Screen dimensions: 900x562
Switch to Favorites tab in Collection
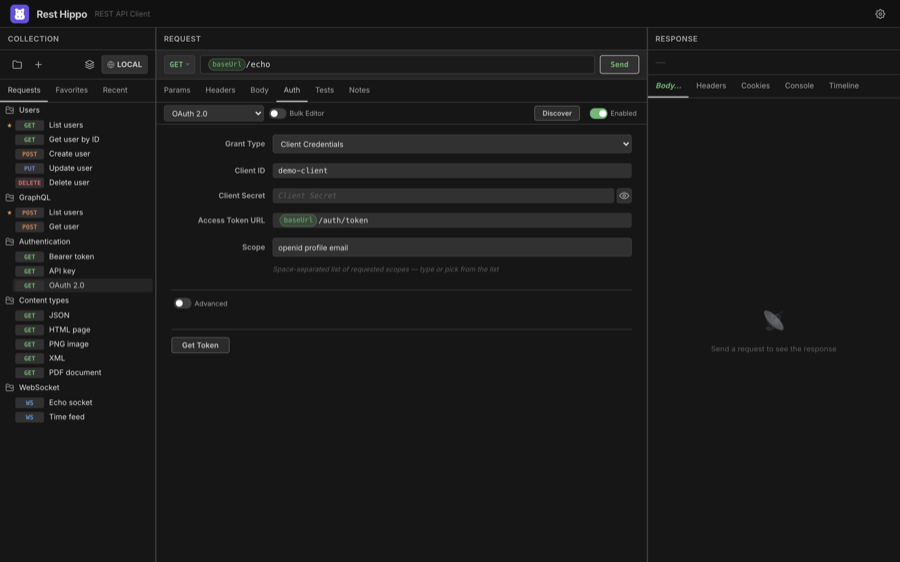click(72, 90)
